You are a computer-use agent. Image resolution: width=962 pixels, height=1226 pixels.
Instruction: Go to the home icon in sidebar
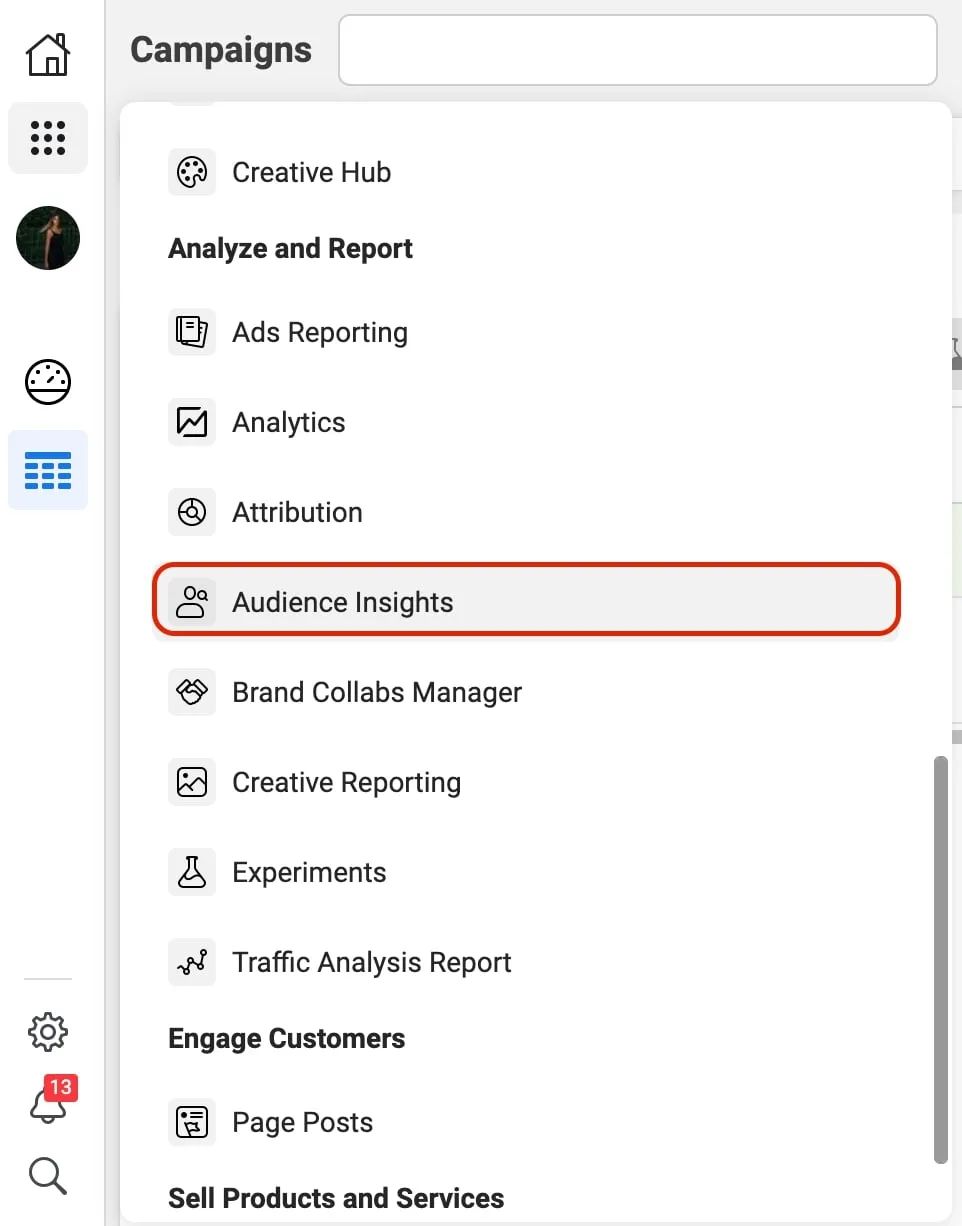[48, 53]
